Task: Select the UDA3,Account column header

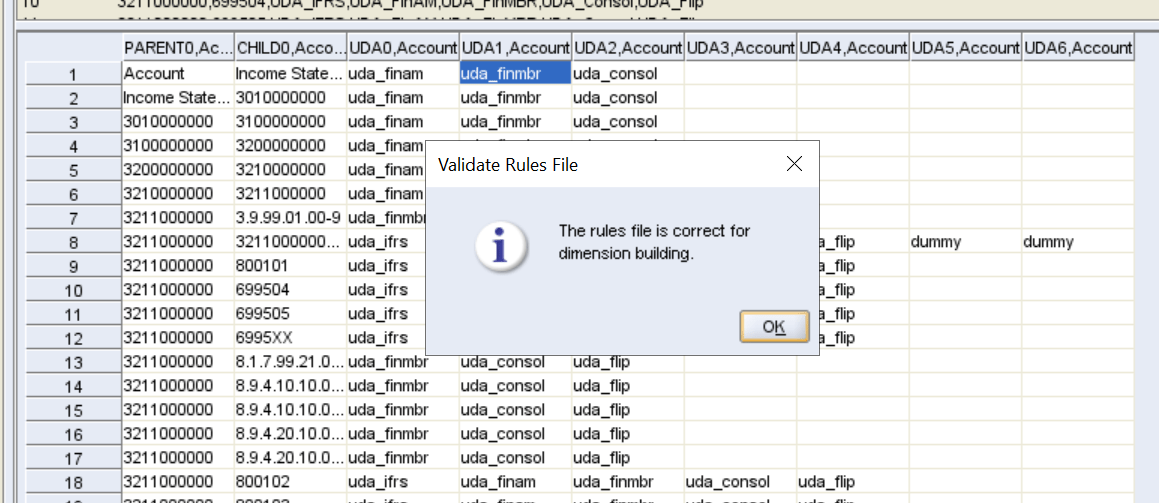Action: [x=740, y=48]
